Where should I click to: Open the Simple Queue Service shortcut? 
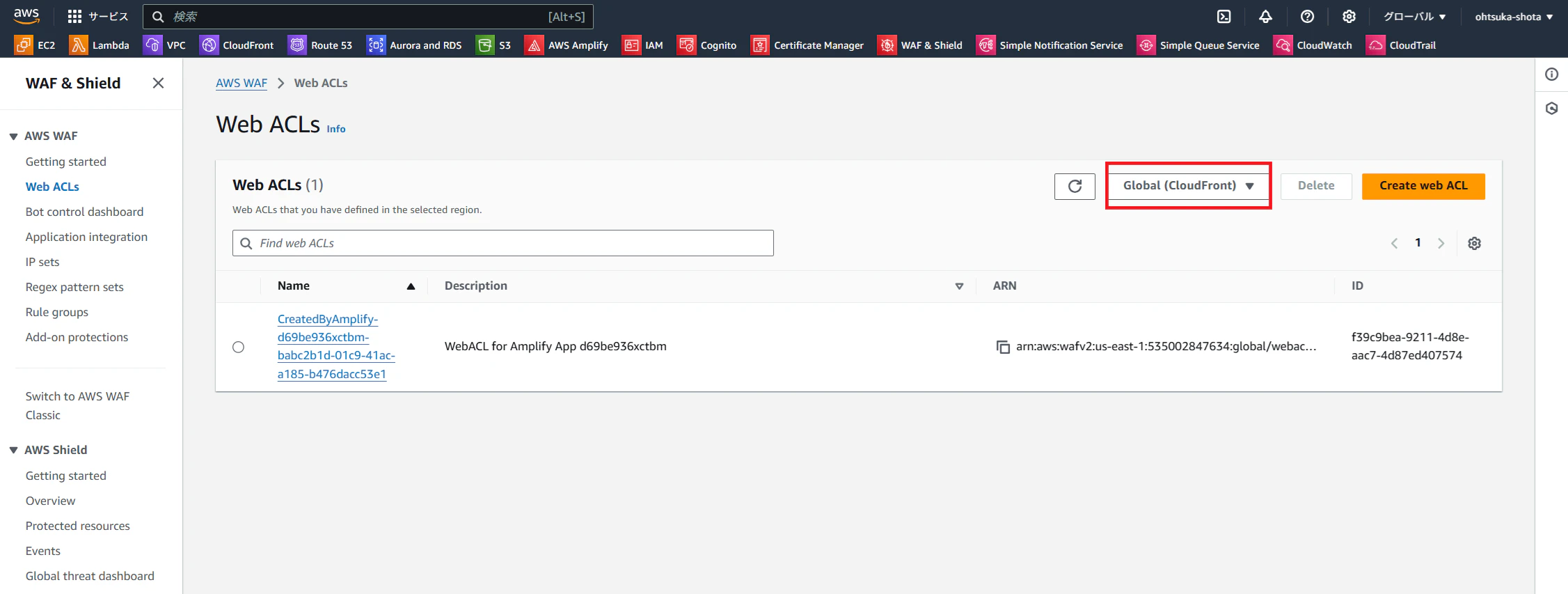click(1198, 45)
